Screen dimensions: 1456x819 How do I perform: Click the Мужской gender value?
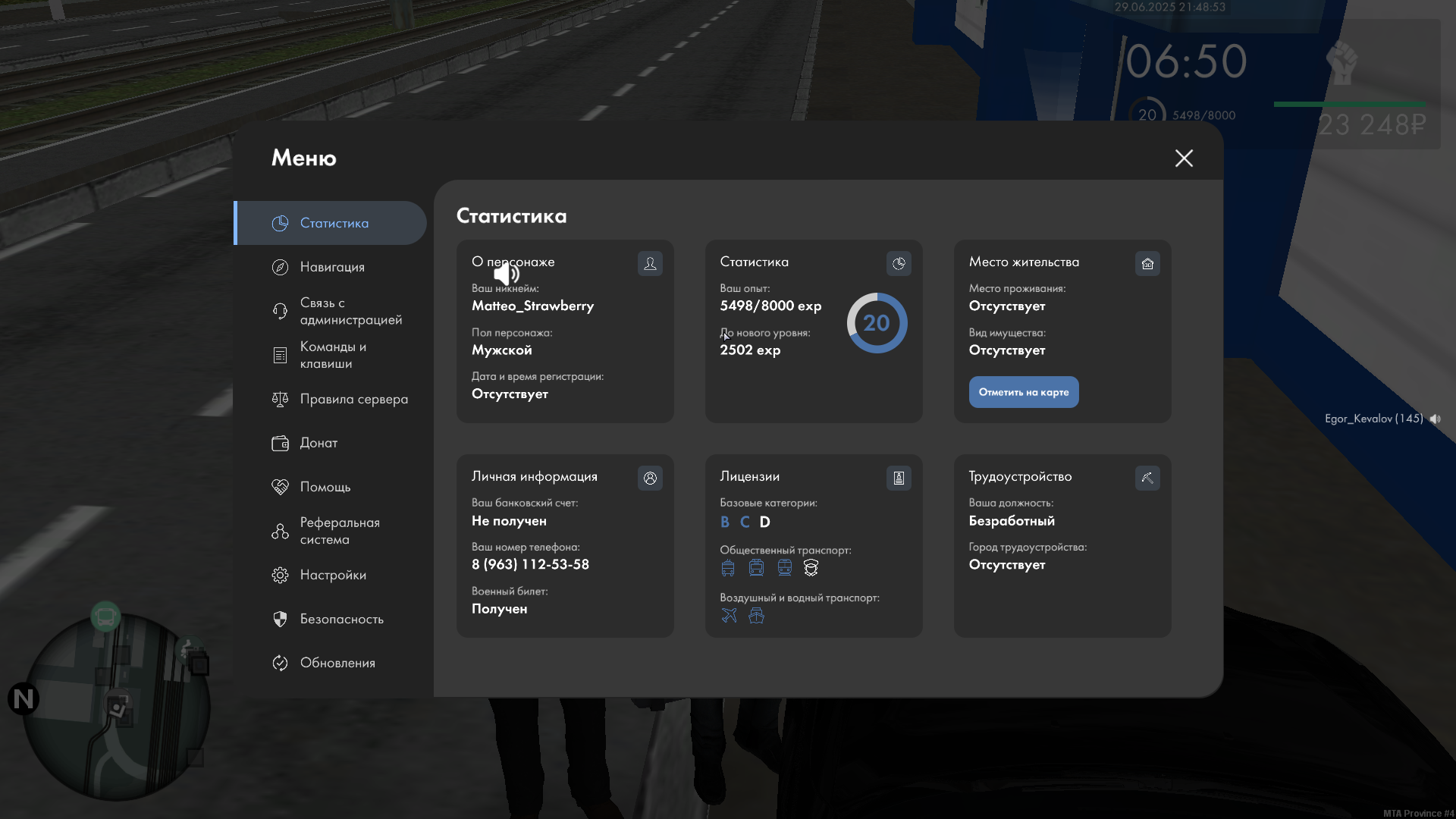pos(501,350)
